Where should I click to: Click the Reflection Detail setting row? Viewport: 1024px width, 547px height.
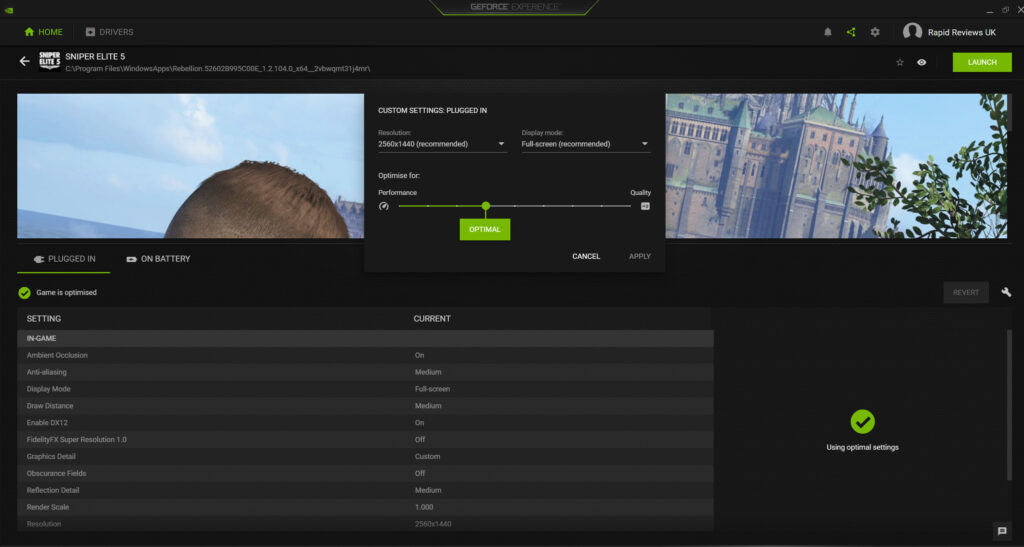365,490
